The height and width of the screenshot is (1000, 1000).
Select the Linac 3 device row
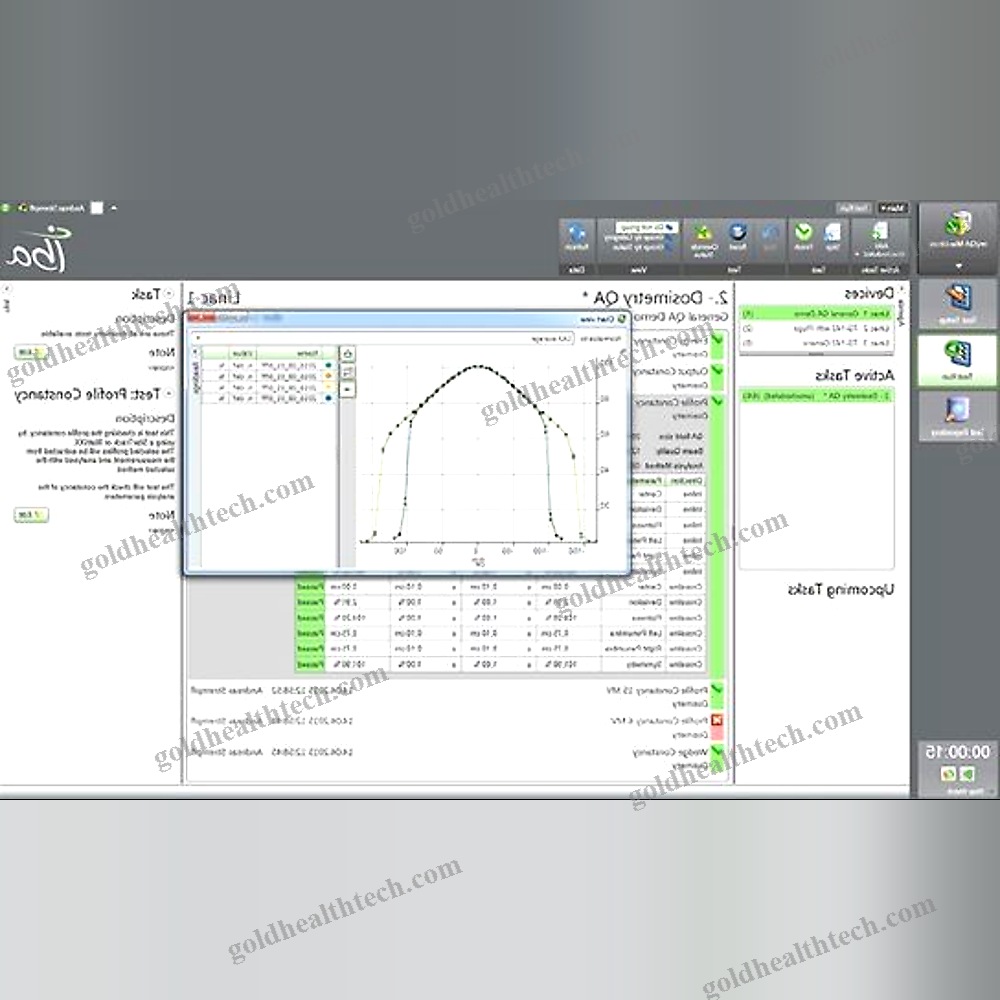pos(816,343)
